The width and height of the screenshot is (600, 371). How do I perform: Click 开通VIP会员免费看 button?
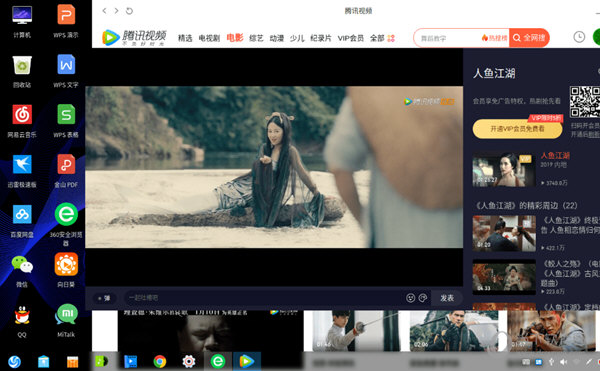(517, 129)
